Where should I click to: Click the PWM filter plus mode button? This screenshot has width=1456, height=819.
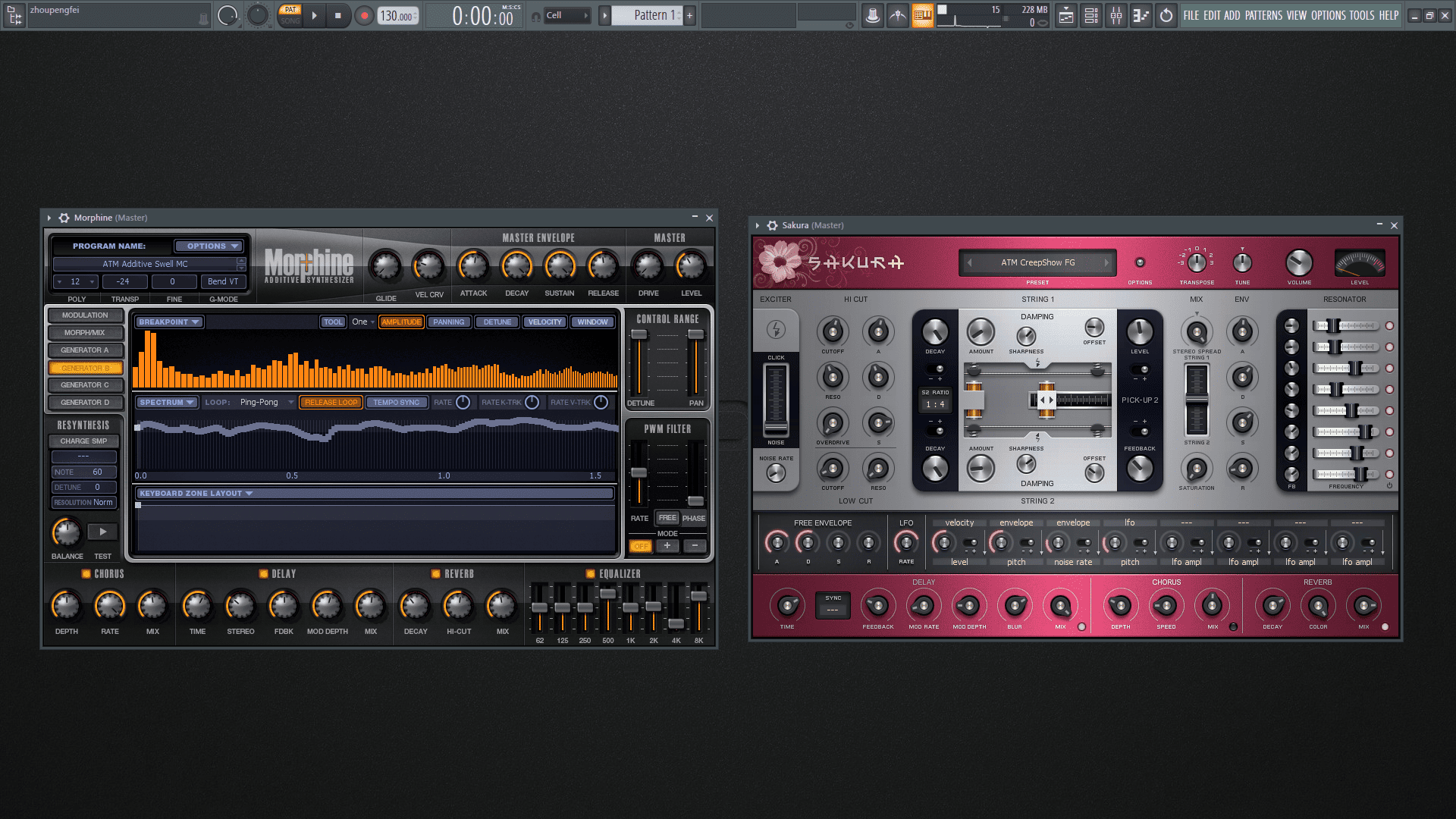(667, 546)
